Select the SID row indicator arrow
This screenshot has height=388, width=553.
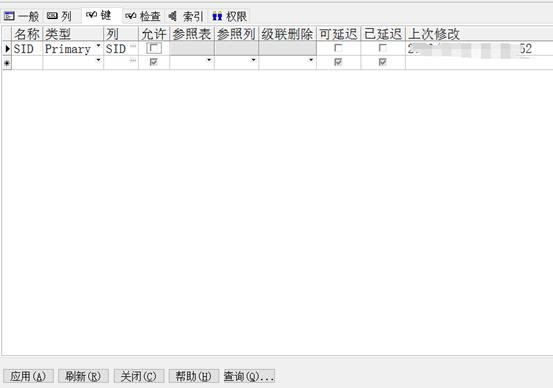pyautogui.click(x=7, y=49)
